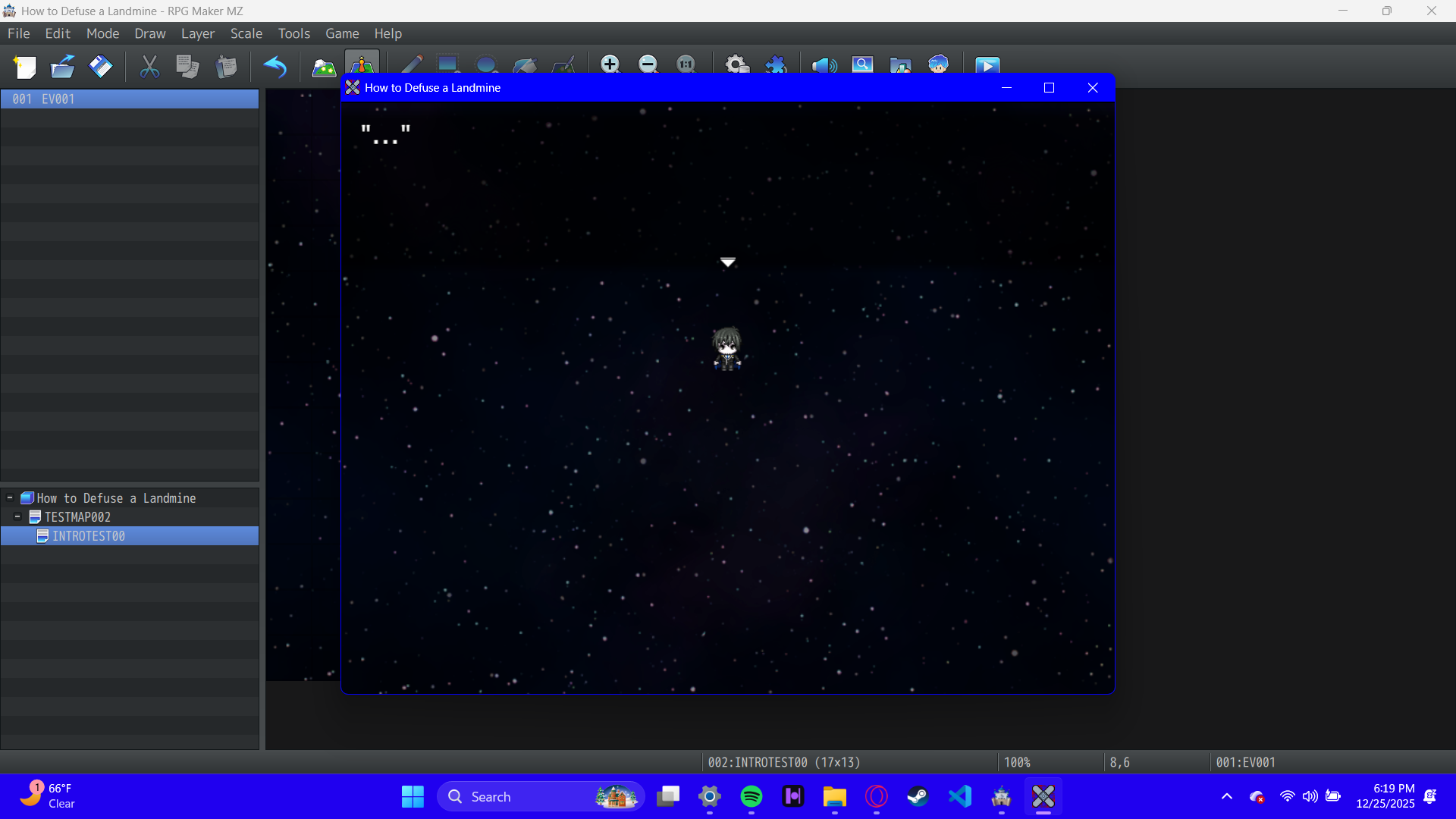Screen dimensions: 1456x819
Task: Open the Database gear icon
Action: coord(737,64)
